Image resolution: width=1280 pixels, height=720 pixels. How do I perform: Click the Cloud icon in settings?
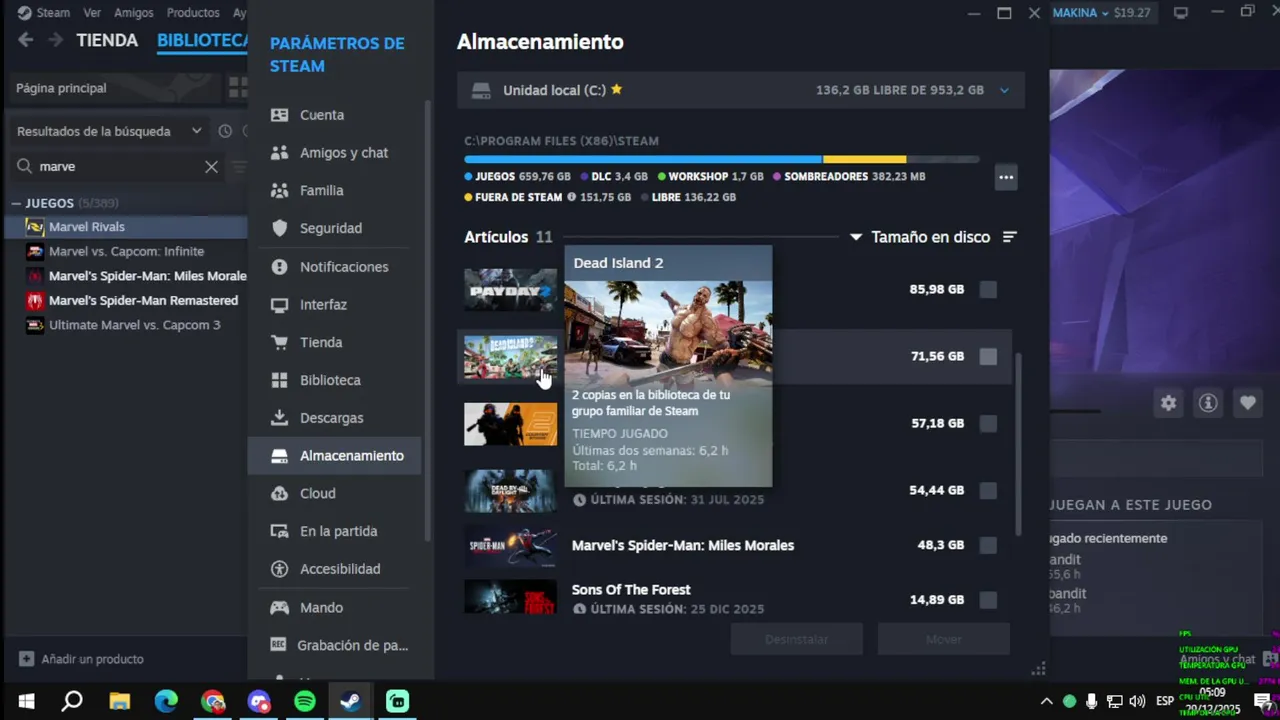pyautogui.click(x=280, y=494)
